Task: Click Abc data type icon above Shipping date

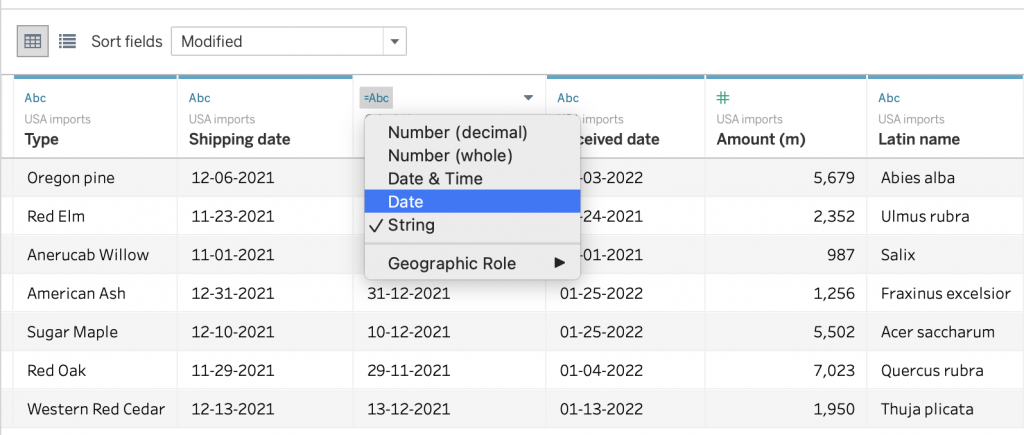Action: [x=200, y=98]
